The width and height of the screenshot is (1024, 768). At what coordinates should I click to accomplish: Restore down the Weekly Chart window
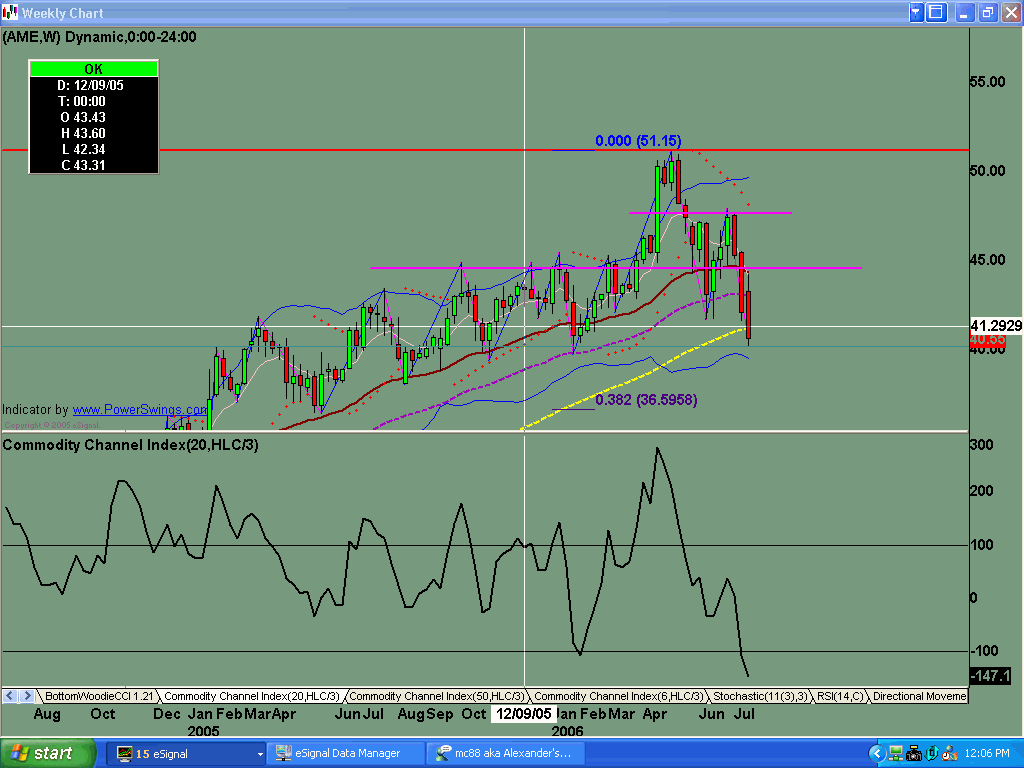point(987,12)
